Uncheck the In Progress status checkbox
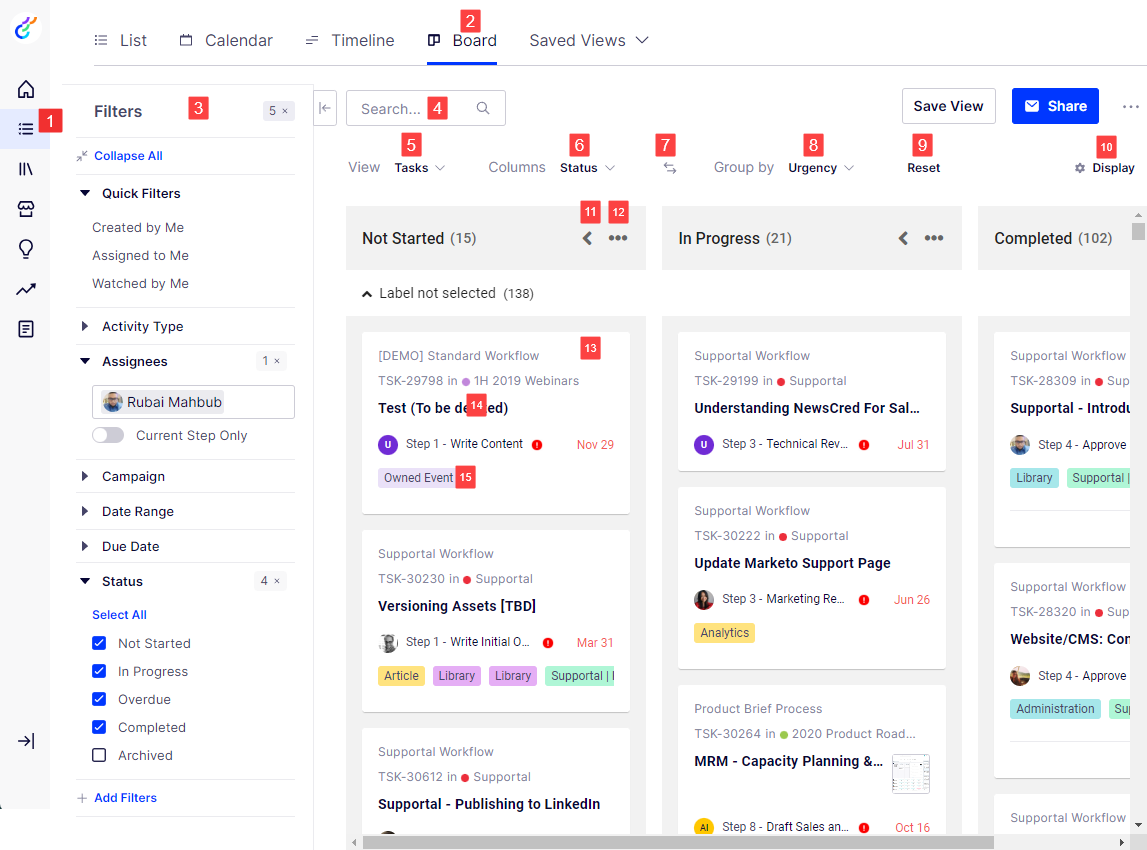 point(99,671)
